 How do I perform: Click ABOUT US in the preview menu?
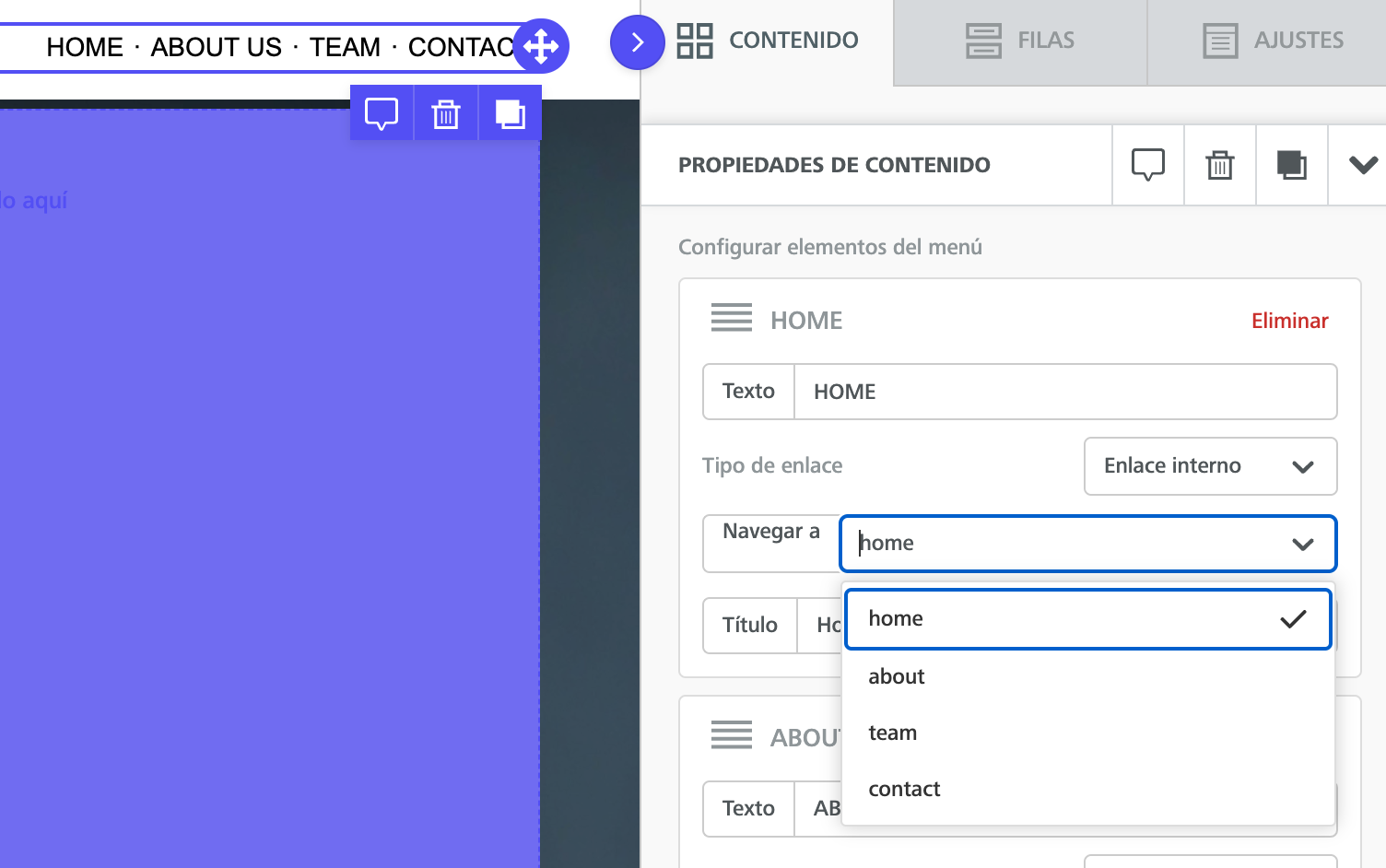217,47
